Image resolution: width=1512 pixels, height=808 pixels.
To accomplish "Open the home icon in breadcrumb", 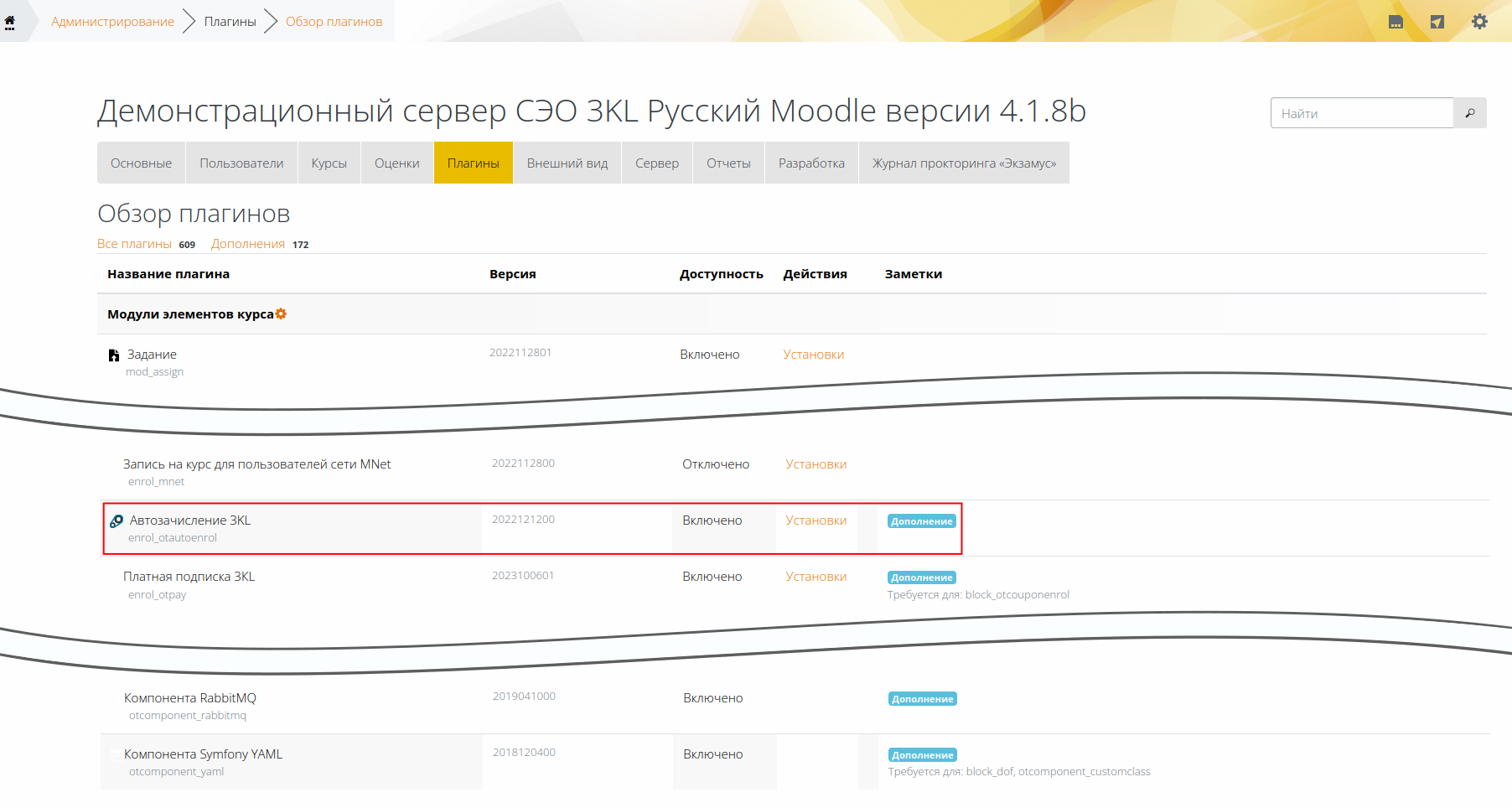I will coord(10,22).
